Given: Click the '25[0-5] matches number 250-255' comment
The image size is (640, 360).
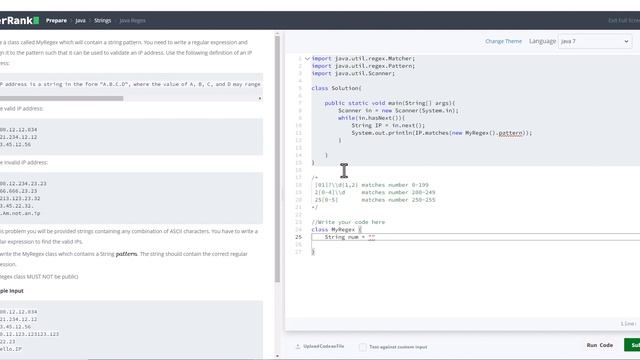Looking at the screenshot, I should point(375,200).
